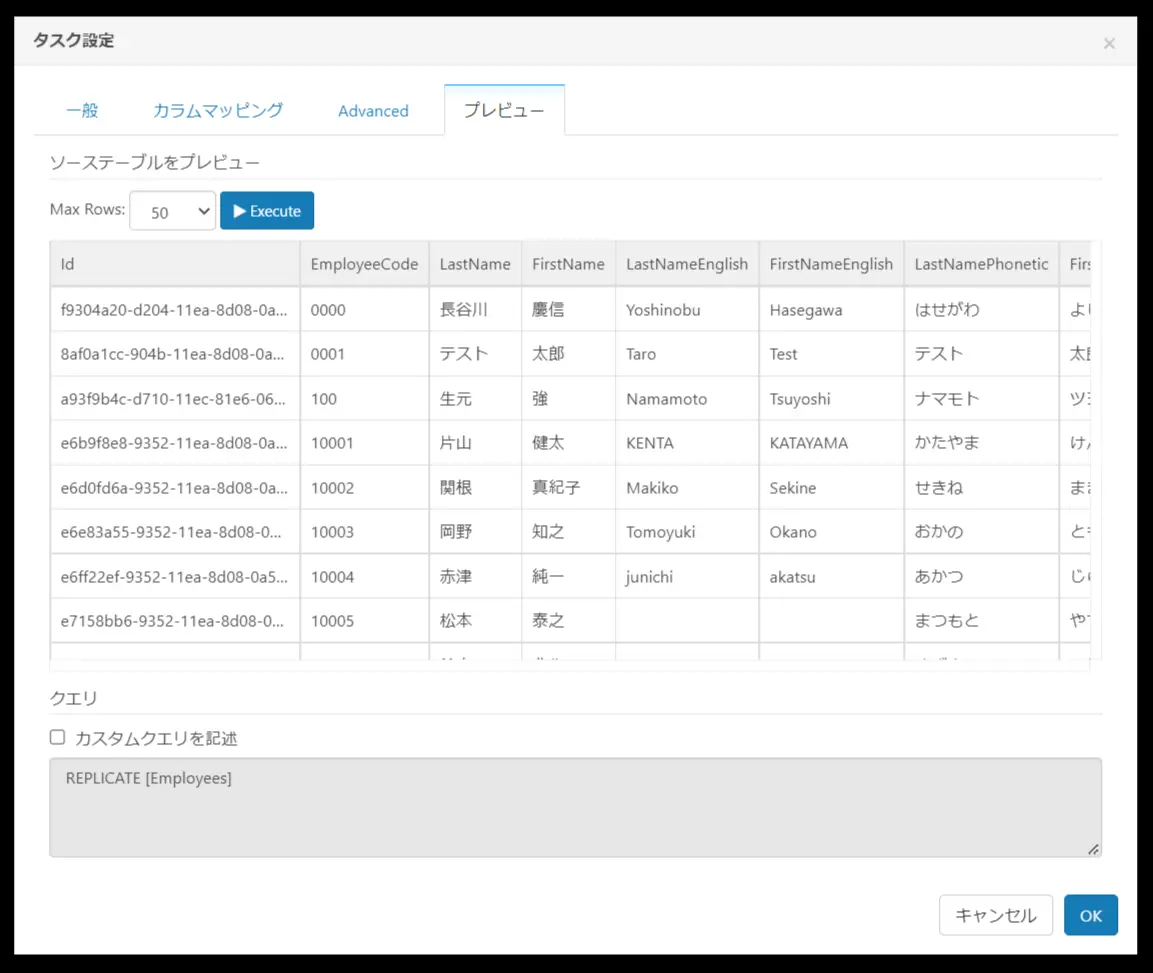
Task: Click the REPLICATE [Employees] query text area
Action: coord(575,808)
